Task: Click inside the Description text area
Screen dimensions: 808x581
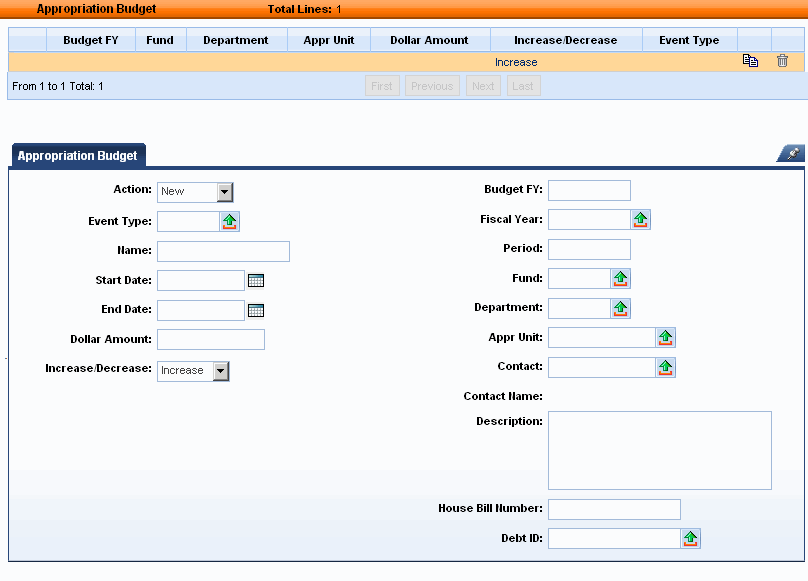Action: point(660,450)
